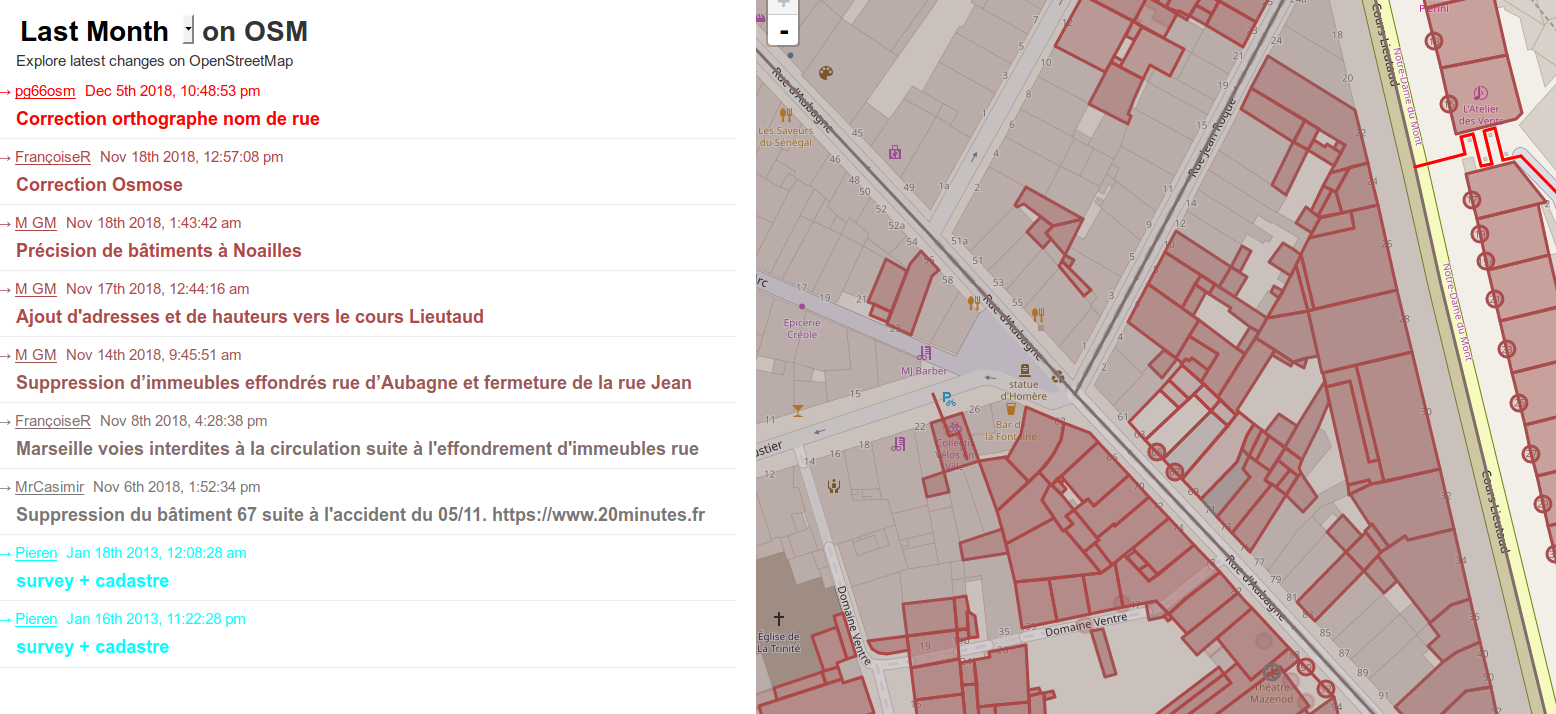The width and height of the screenshot is (1556, 714).
Task: Select the changeset titled Précision de bâtiments à Noailles
Action: [x=158, y=250]
